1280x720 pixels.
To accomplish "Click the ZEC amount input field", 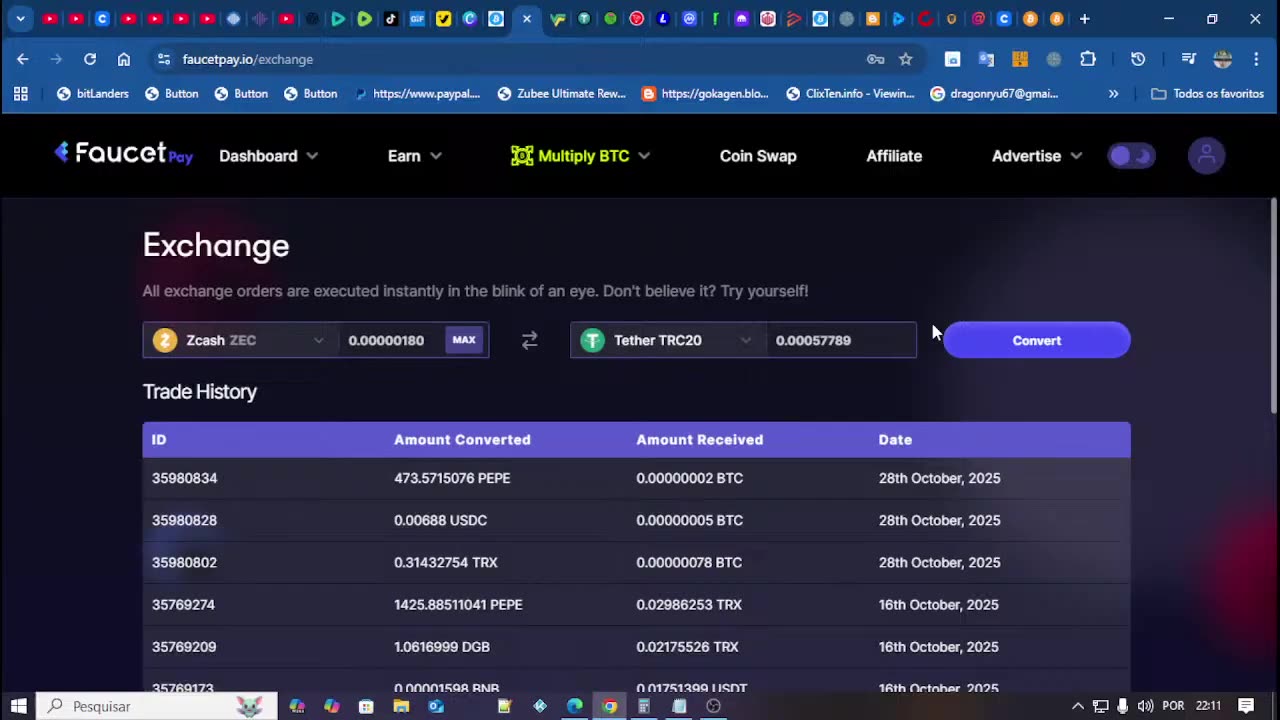I will 390,340.
